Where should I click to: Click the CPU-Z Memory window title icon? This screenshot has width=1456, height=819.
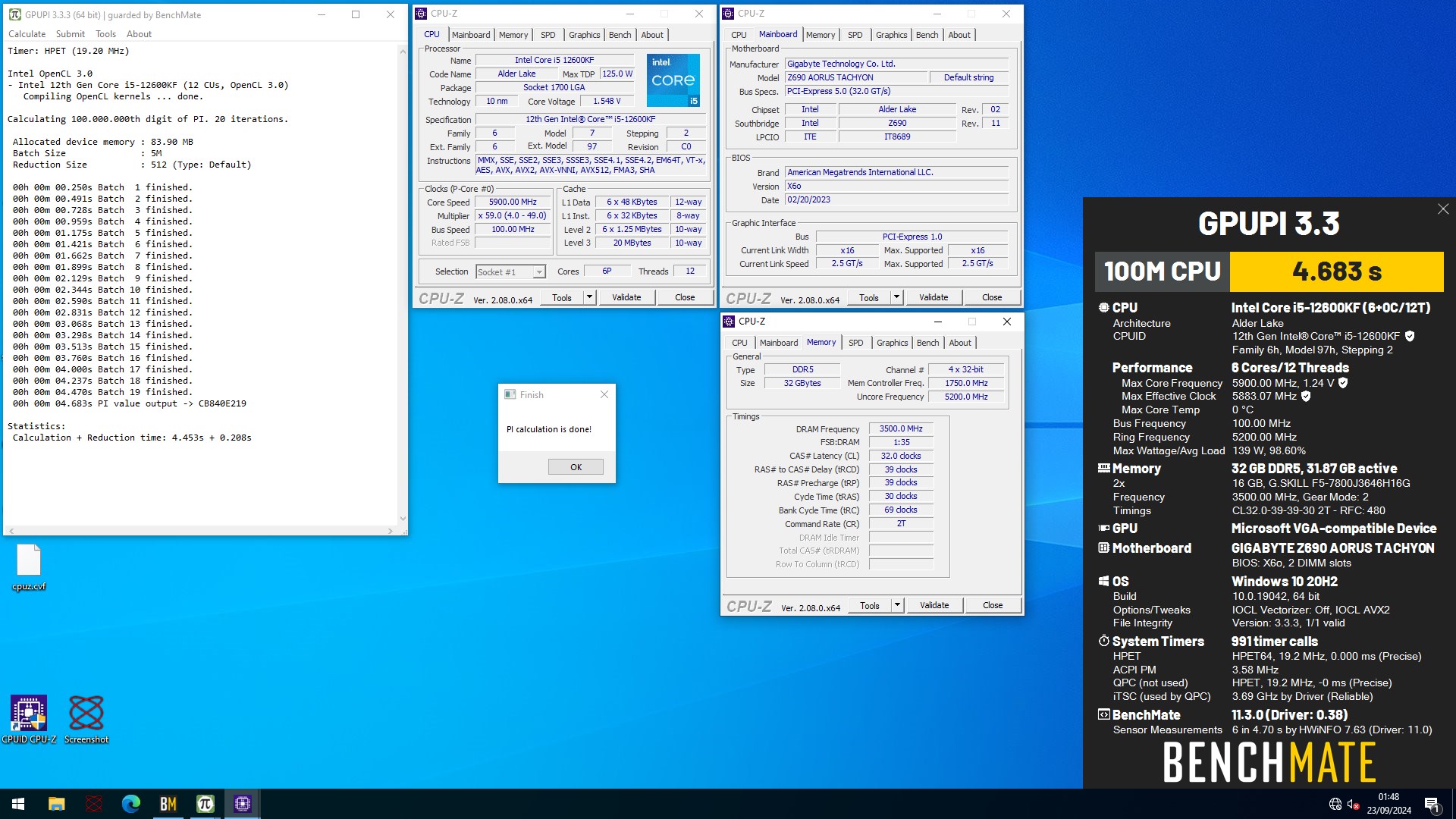[729, 322]
